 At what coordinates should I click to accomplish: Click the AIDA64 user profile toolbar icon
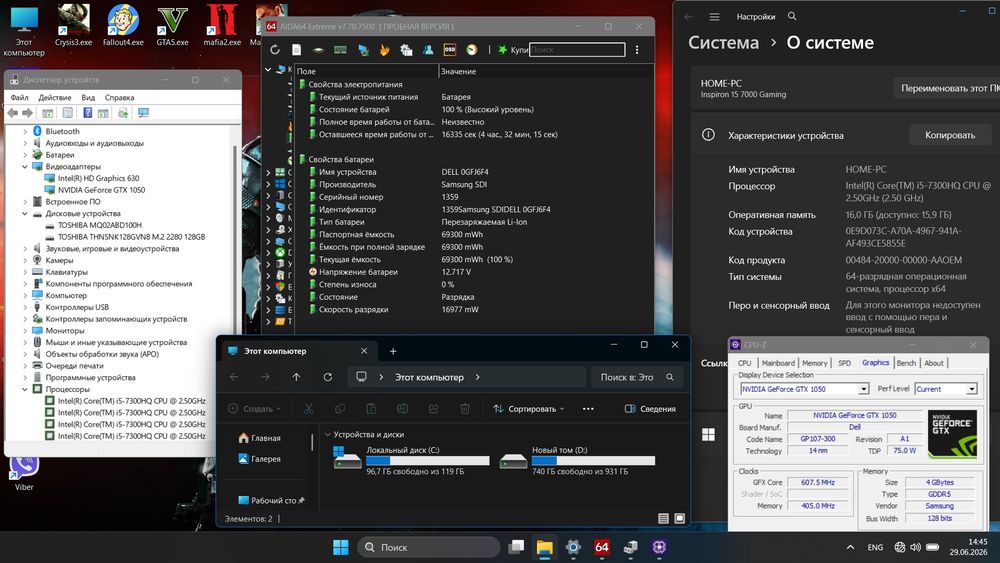(428, 50)
